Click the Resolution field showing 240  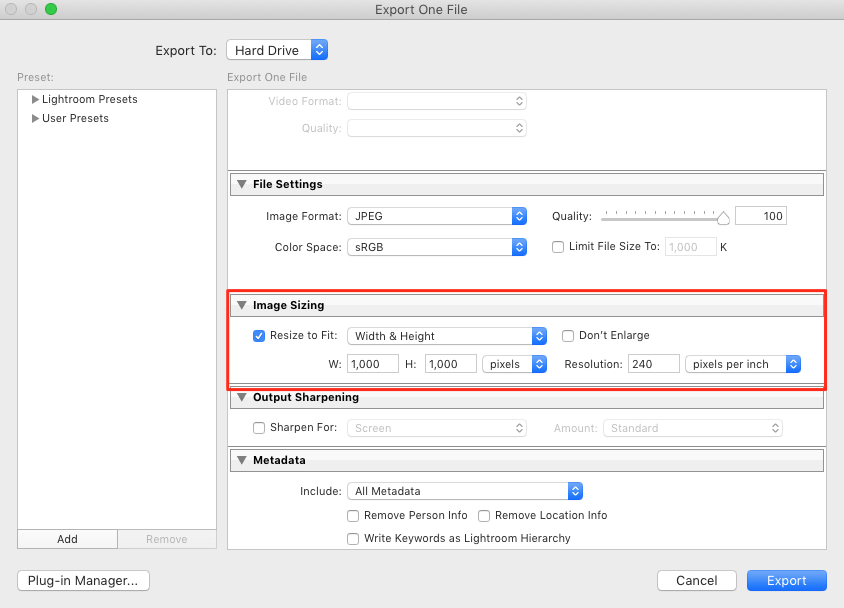653,364
